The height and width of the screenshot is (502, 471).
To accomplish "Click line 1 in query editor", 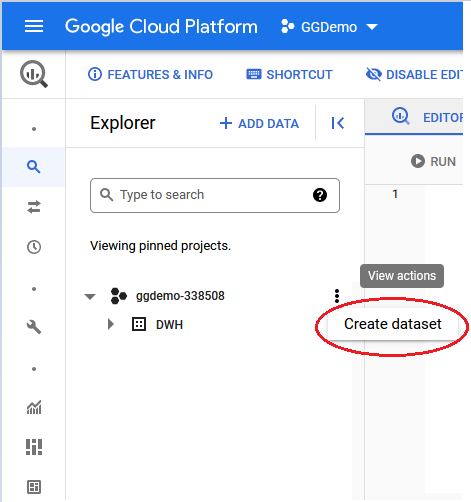I will click(x=395, y=194).
